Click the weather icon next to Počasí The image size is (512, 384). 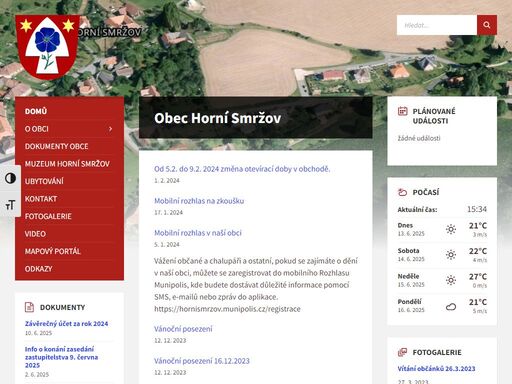pyautogui.click(x=403, y=192)
